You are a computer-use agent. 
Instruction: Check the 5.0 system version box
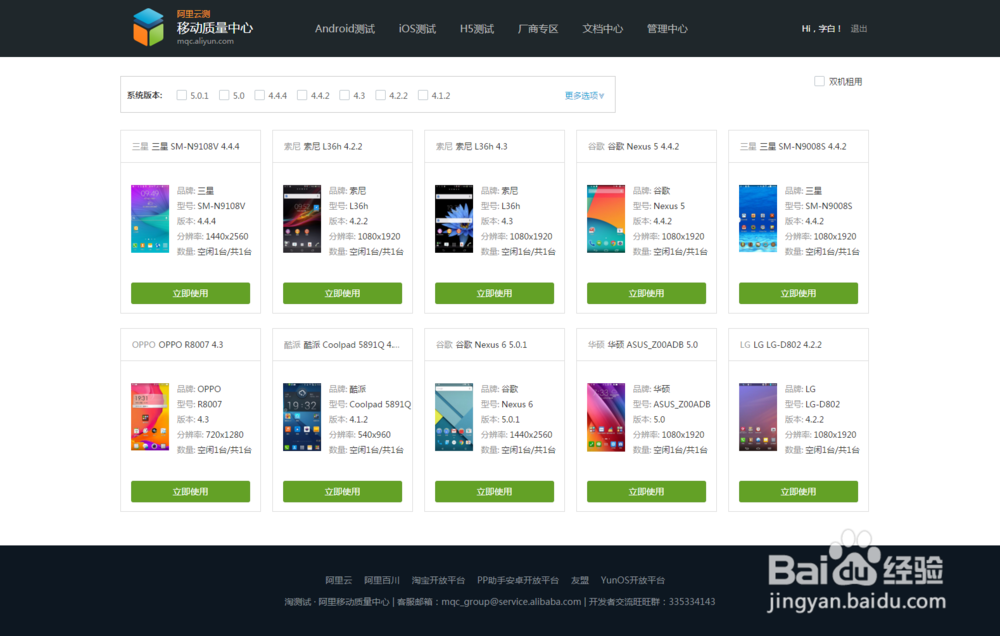pyautogui.click(x=224, y=95)
